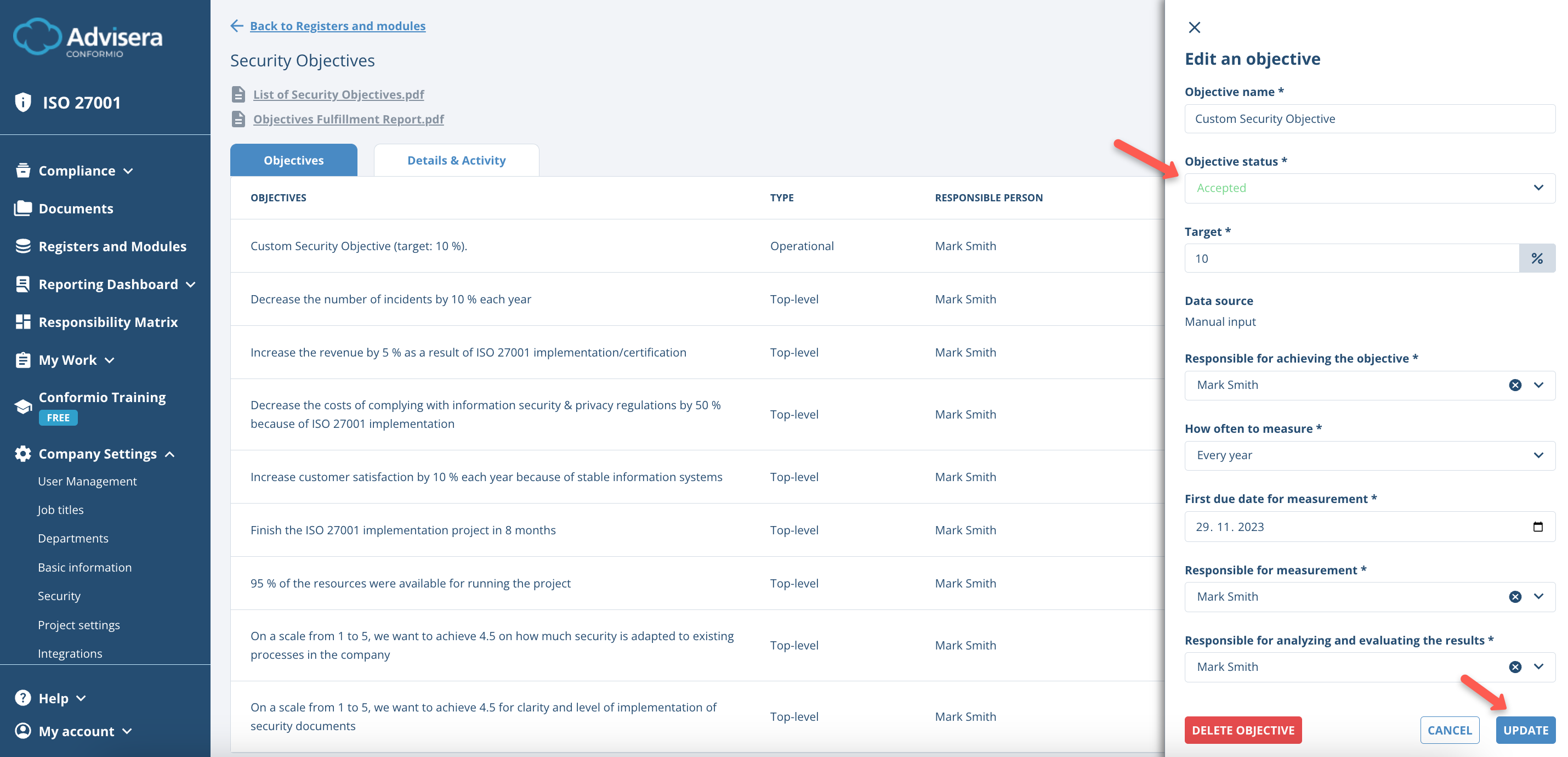1568x757 pixels.
Task: Click the UPDATE button
Action: click(x=1526, y=730)
